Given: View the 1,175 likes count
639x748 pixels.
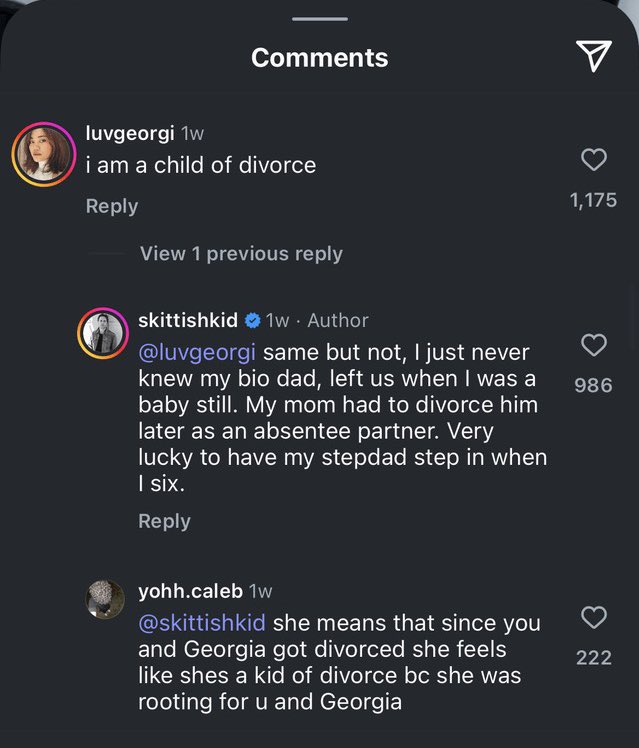Looking at the screenshot, I should coord(593,200).
